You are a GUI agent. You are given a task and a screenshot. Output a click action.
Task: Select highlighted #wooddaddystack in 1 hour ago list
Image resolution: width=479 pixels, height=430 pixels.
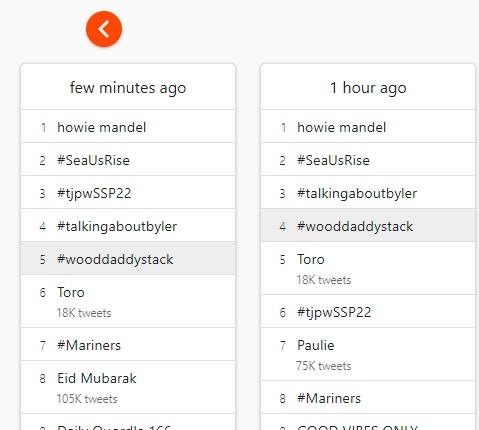click(x=368, y=225)
